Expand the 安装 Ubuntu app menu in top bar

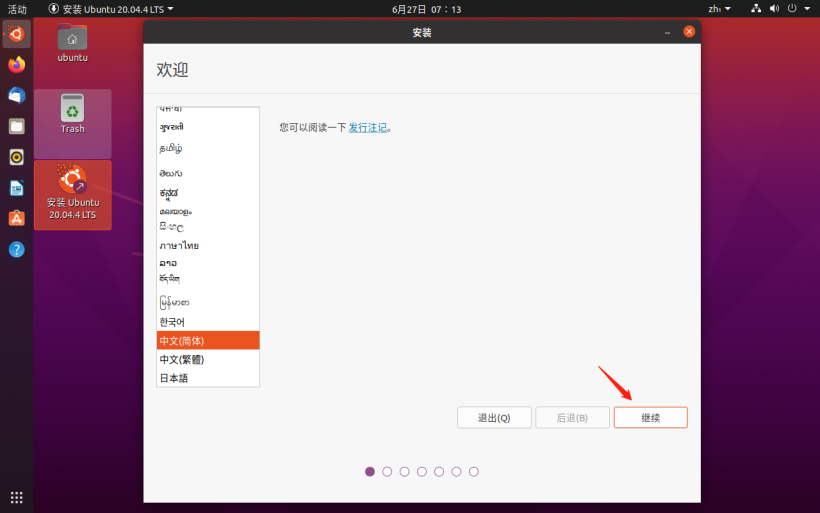tap(111, 9)
